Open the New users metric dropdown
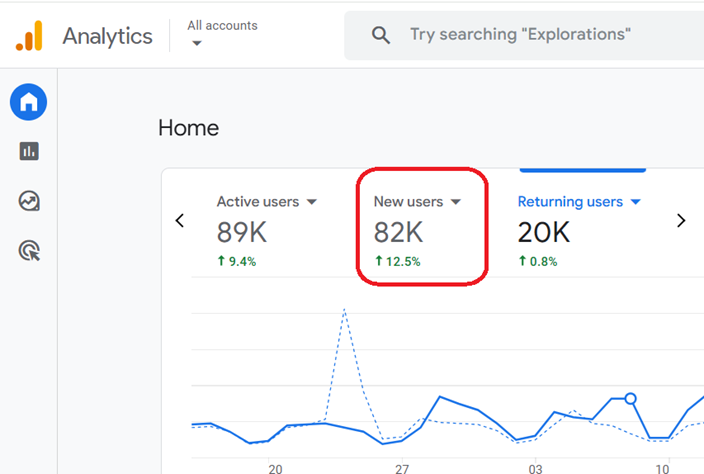Image resolution: width=704 pixels, height=474 pixels. 456,202
